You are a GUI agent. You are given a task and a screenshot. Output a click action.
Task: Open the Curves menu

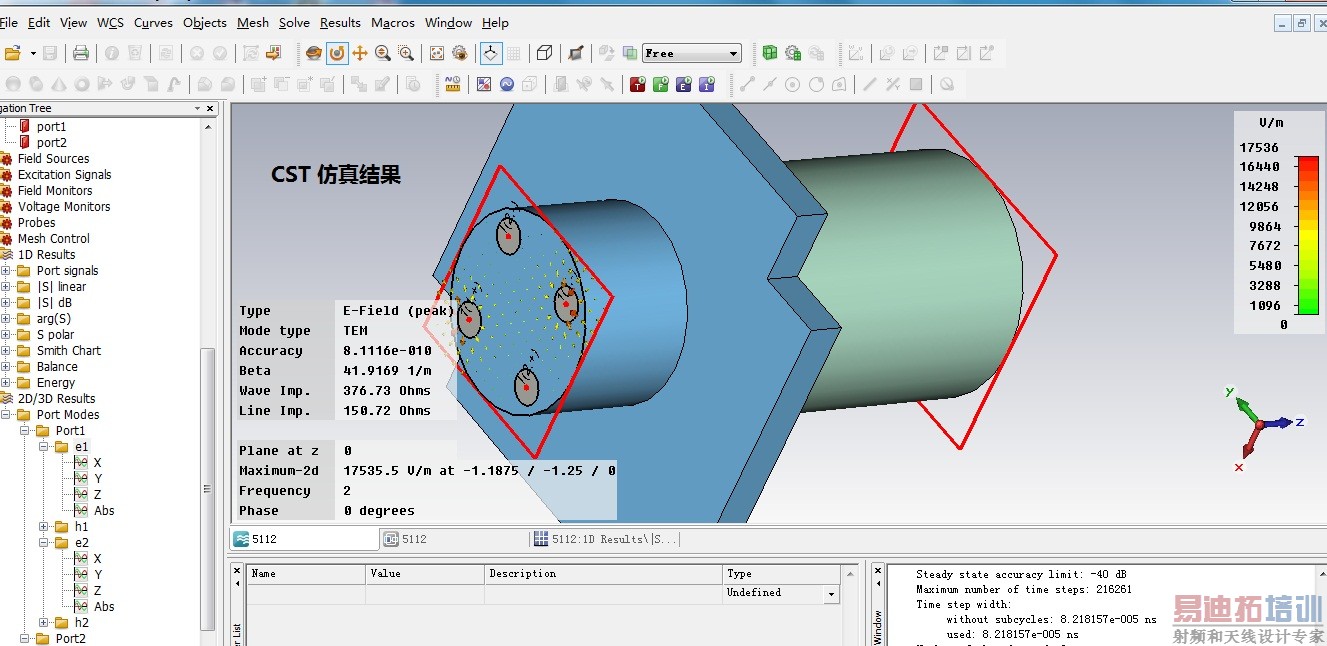(153, 22)
